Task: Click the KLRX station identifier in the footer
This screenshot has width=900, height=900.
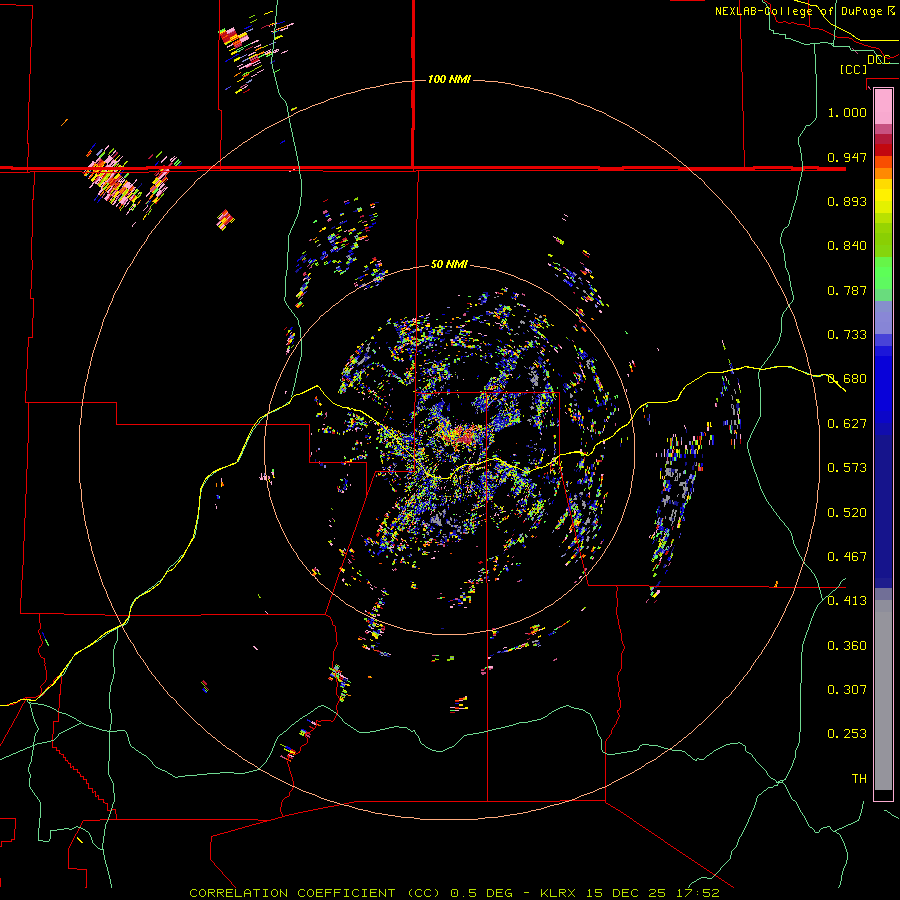Action: coord(560,893)
